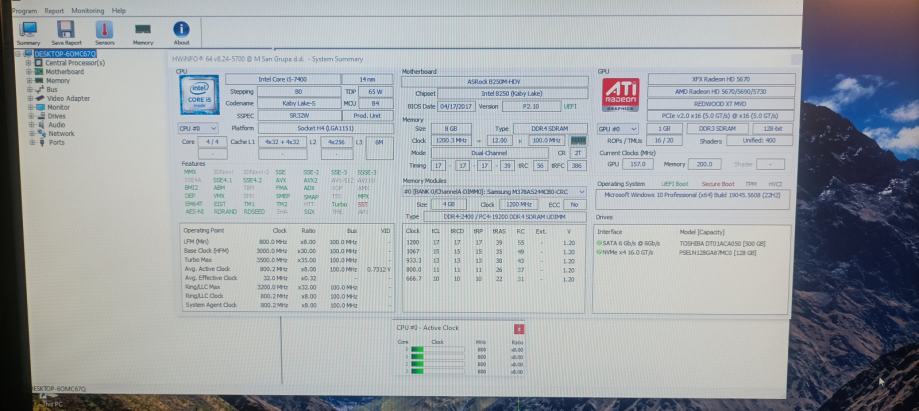Expand the Central Processor(s) node
The width and height of the screenshot is (919, 411).
click(x=29, y=63)
